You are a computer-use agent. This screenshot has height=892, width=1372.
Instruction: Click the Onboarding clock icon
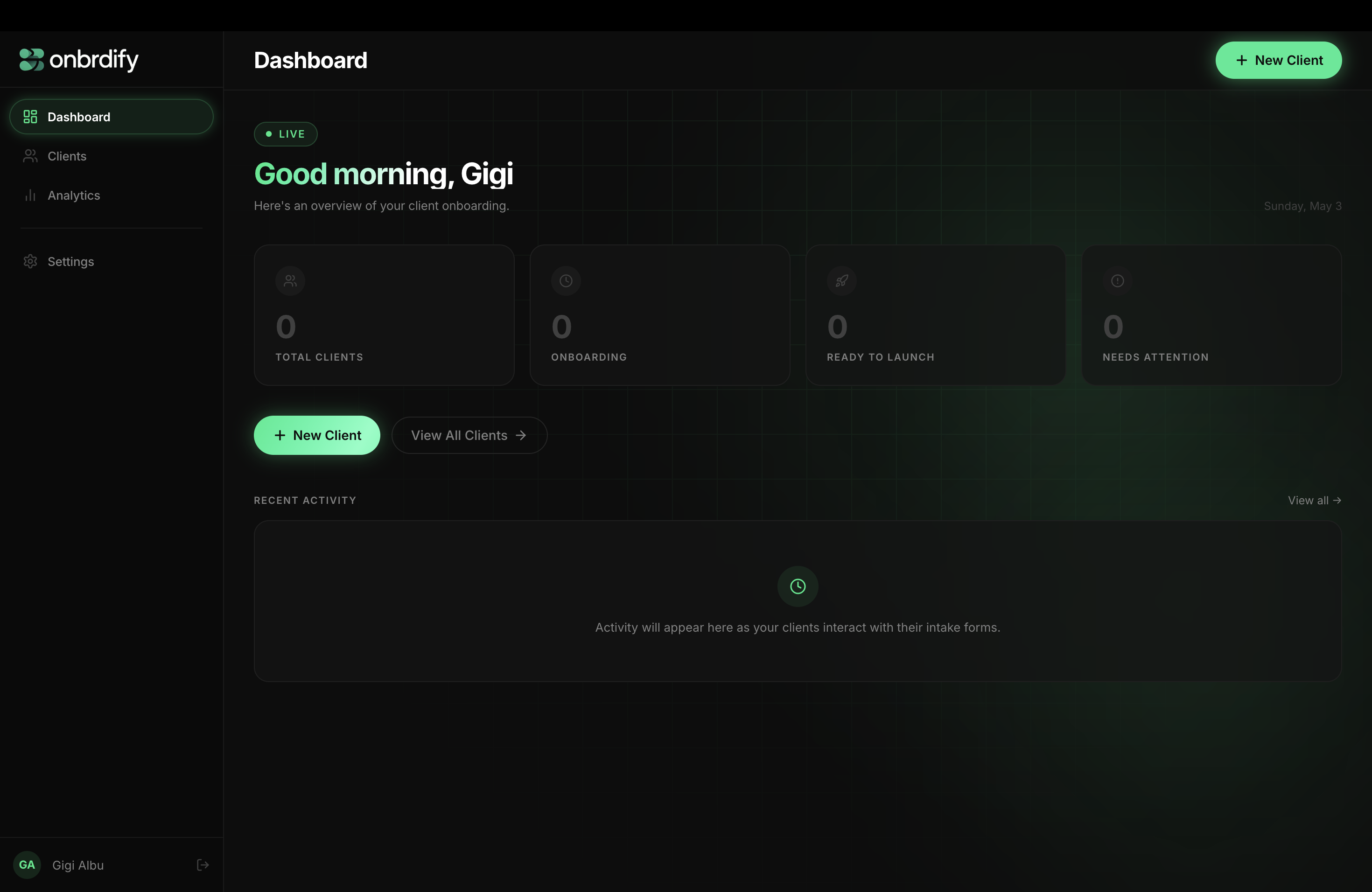click(566, 281)
